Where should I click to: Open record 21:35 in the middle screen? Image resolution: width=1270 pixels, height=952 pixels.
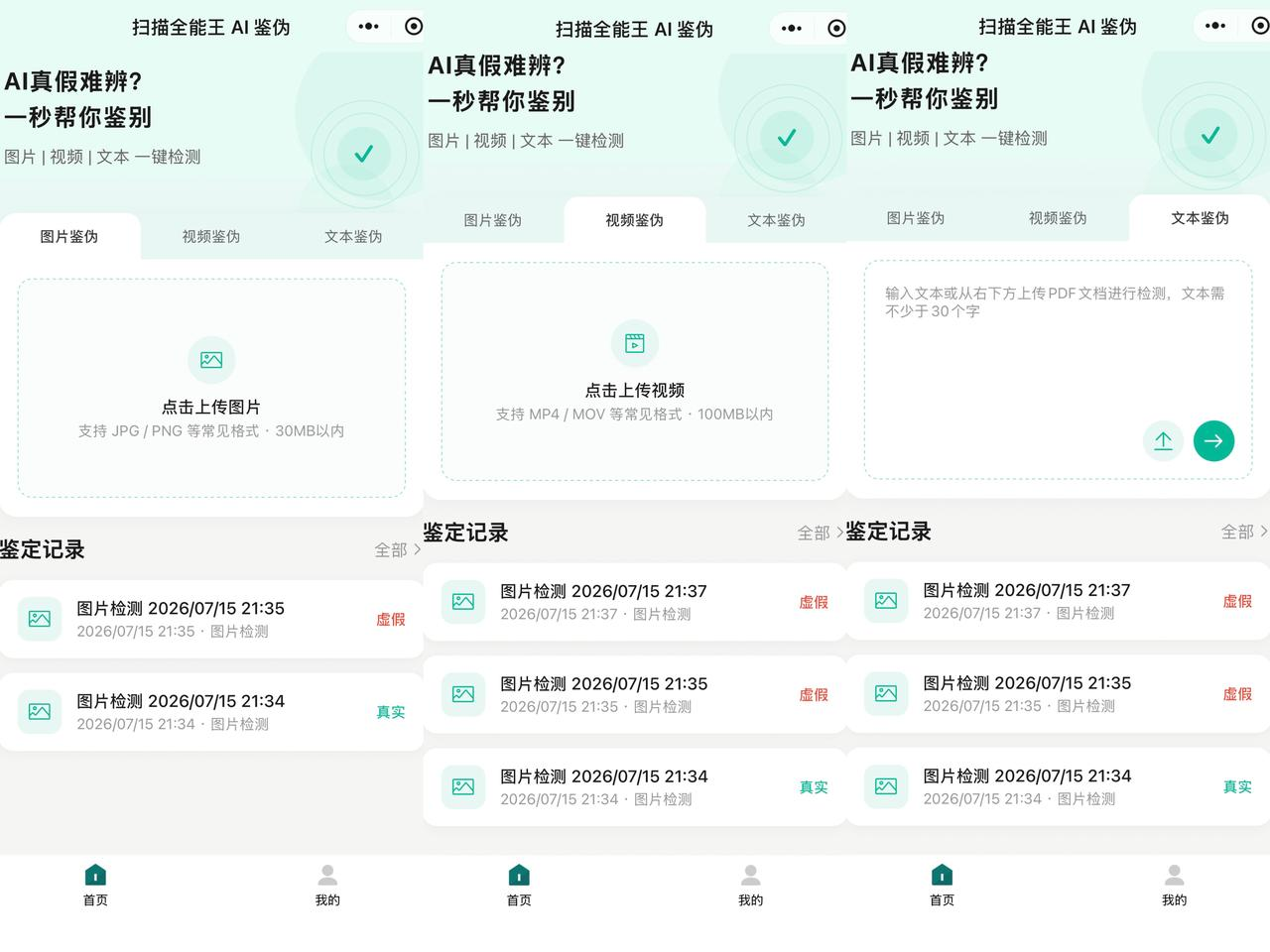635,694
